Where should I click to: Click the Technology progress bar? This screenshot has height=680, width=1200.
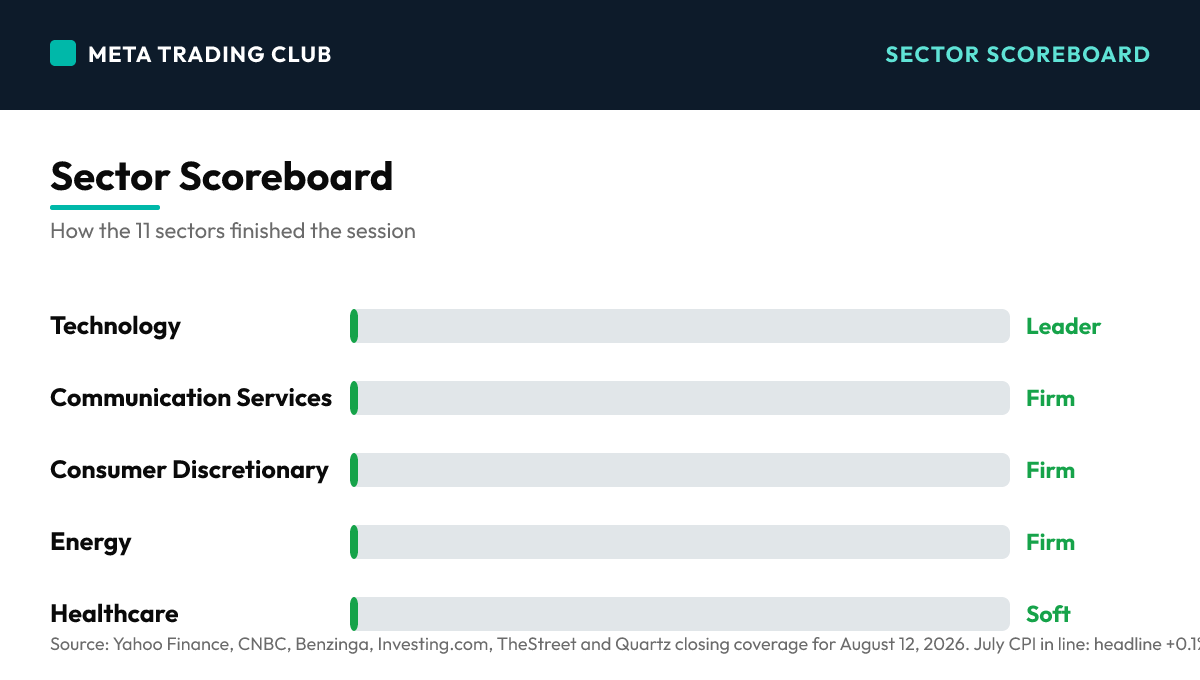[680, 326]
